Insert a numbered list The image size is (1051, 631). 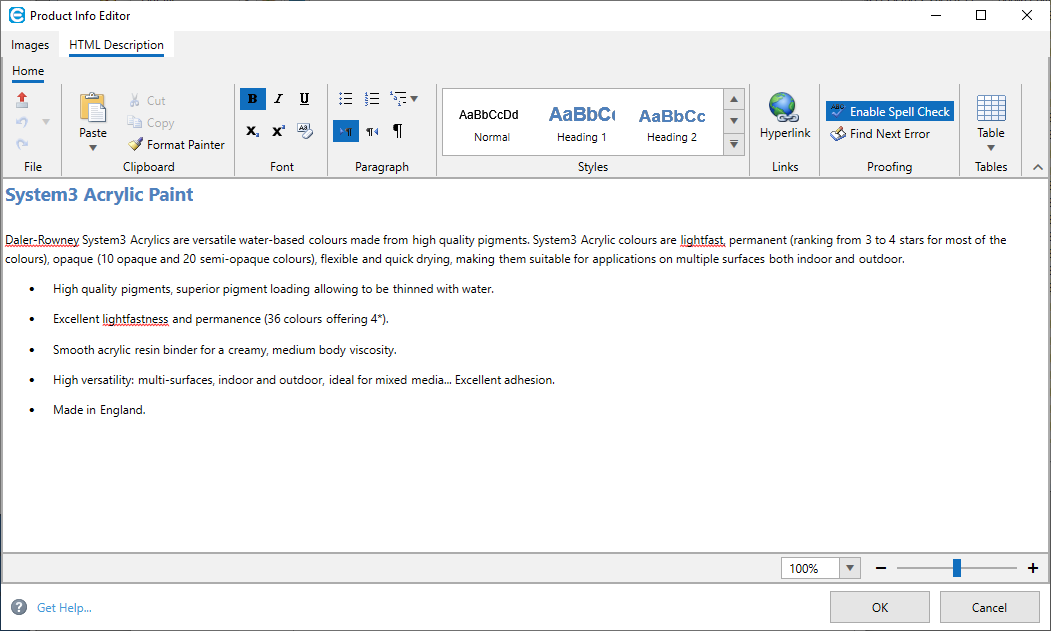[x=372, y=99]
